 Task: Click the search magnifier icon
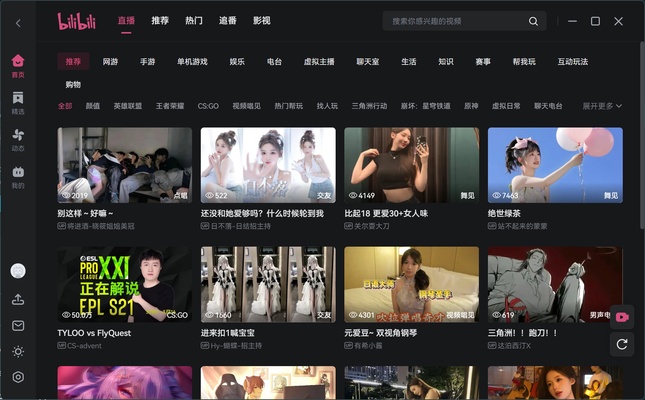(x=533, y=21)
